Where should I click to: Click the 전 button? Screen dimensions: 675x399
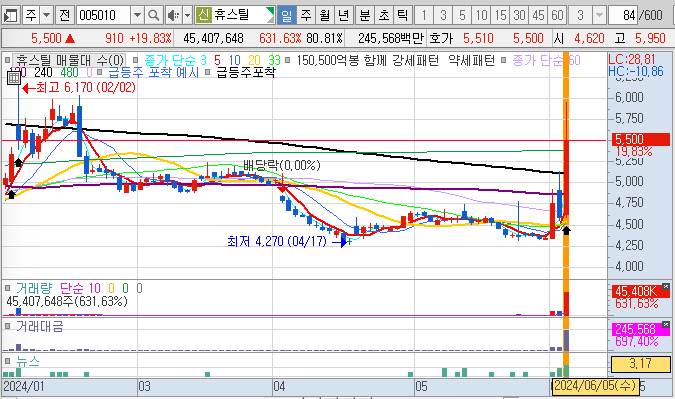pyautogui.click(x=64, y=16)
